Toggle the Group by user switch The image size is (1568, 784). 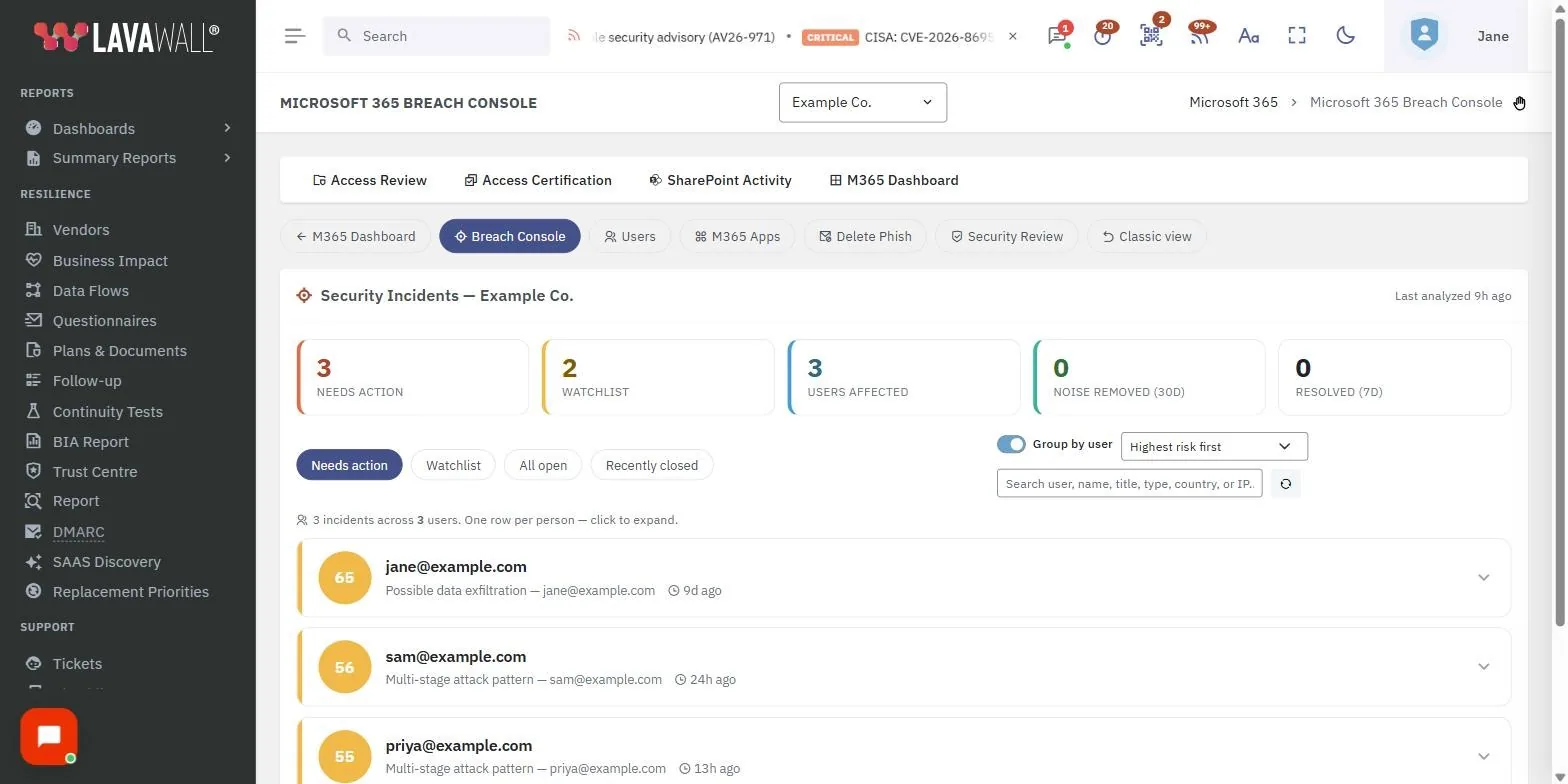coord(1011,444)
